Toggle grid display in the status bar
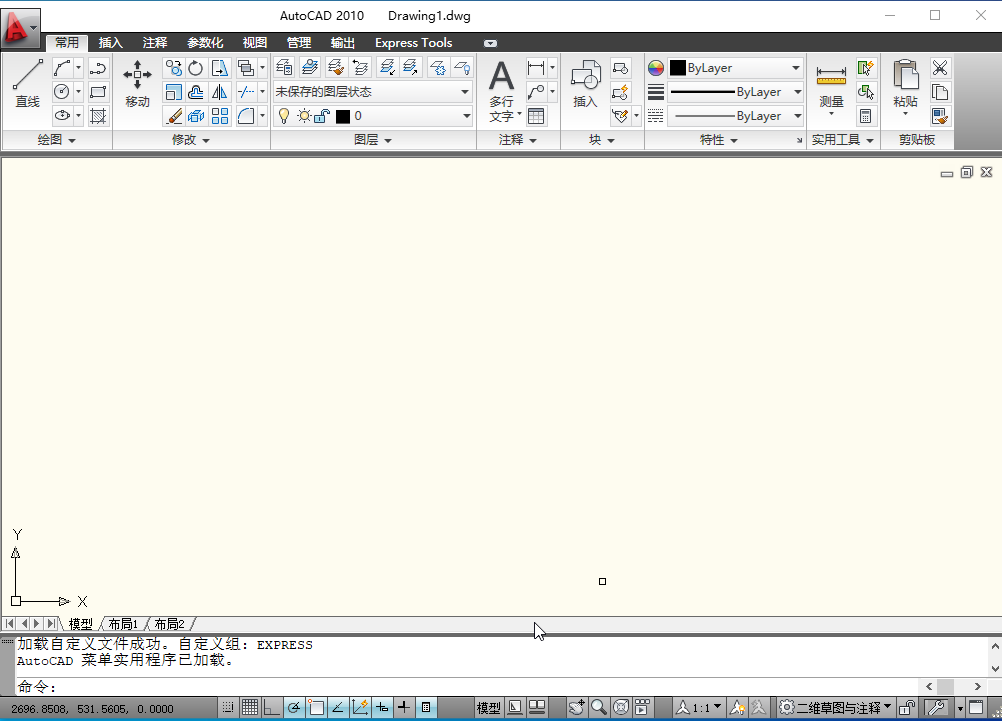This screenshot has height=721, width=1002. point(248,707)
